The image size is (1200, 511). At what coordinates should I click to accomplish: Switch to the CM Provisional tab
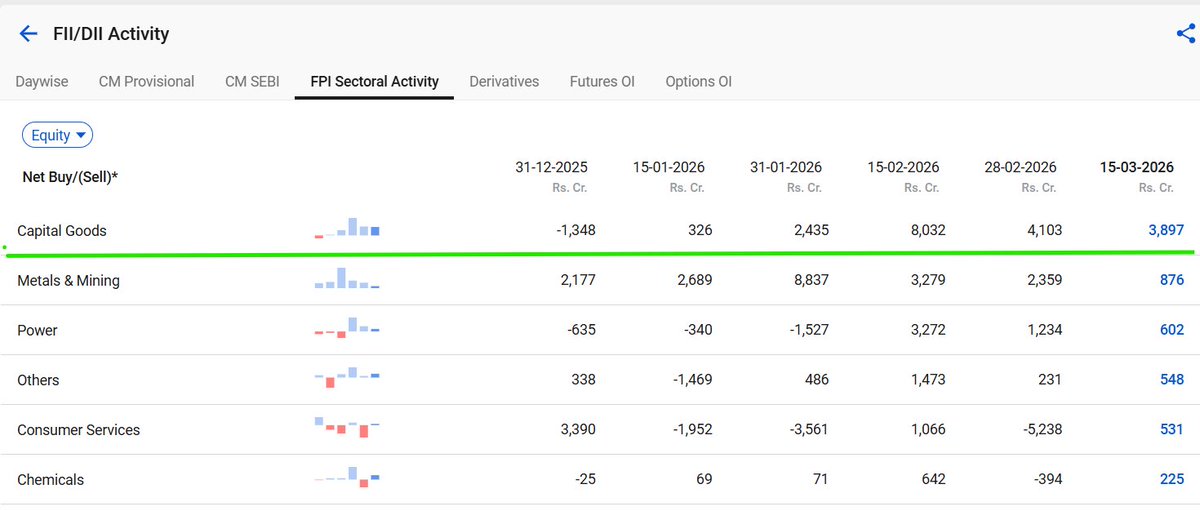click(147, 81)
